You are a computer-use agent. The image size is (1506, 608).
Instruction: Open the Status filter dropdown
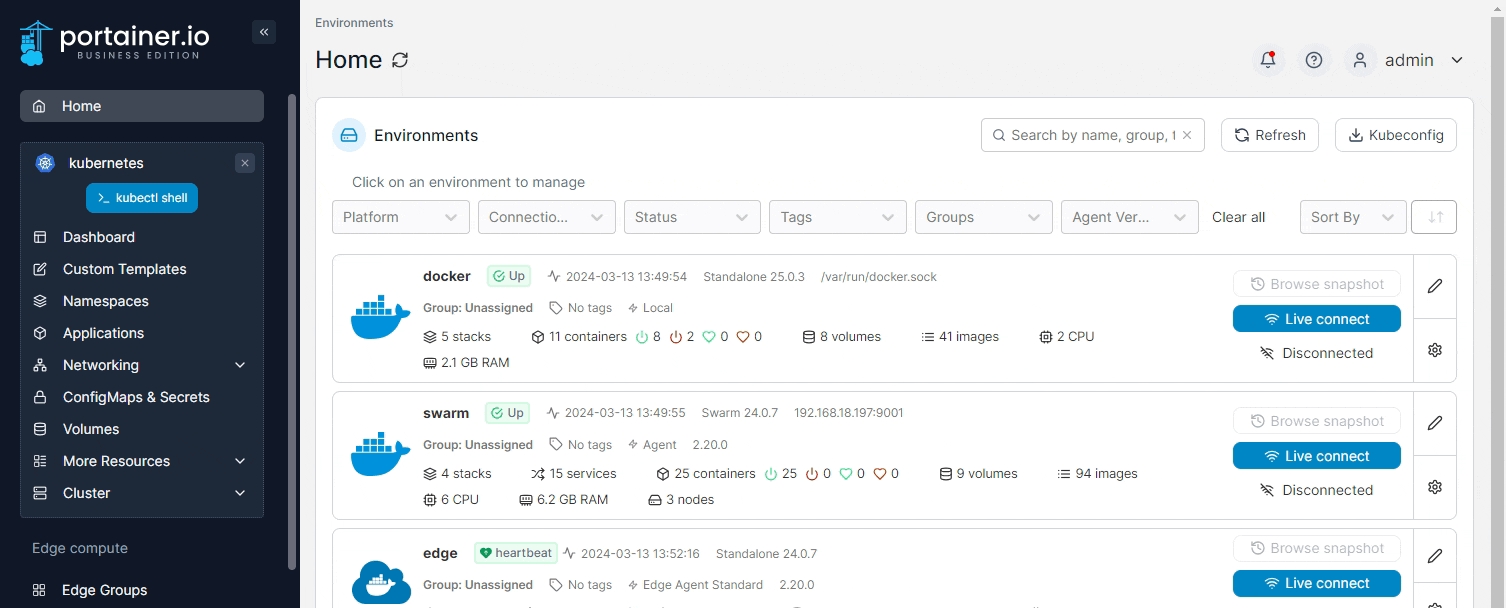(x=691, y=217)
